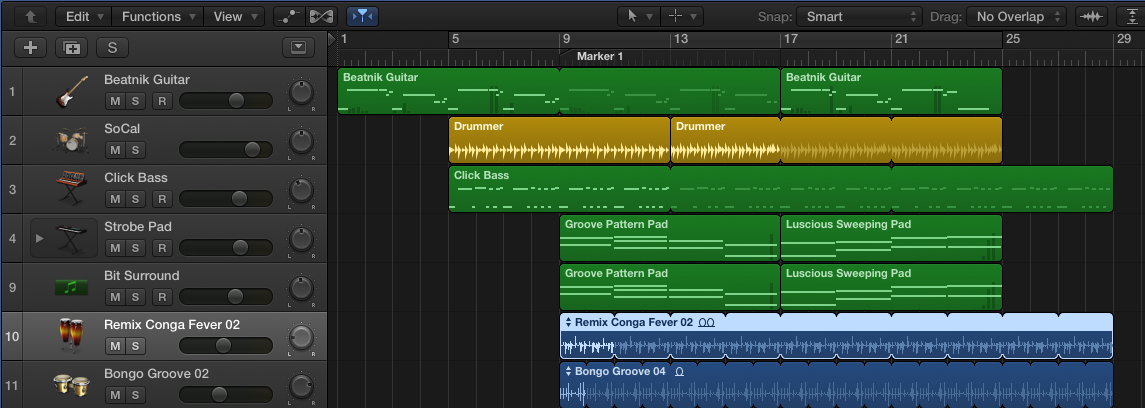Image resolution: width=1145 pixels, height=408 pixels.
Task: Solo the Bongo Groove 02 track
Action: 136,395
